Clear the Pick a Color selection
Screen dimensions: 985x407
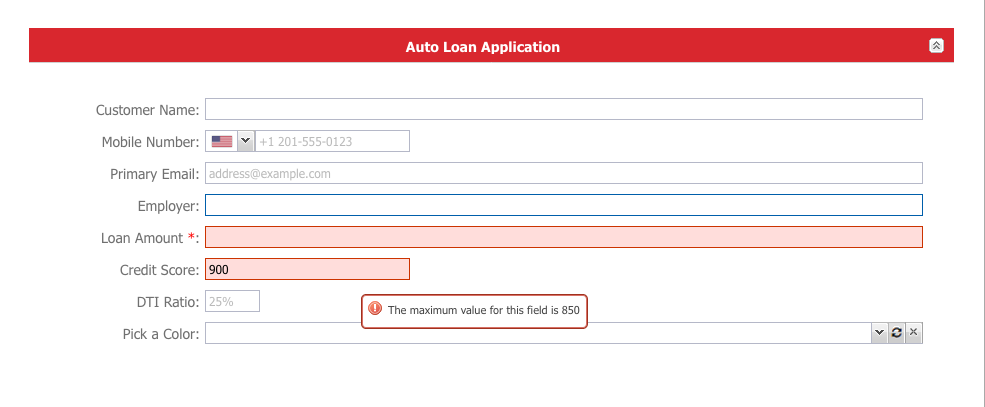point(914,333)
